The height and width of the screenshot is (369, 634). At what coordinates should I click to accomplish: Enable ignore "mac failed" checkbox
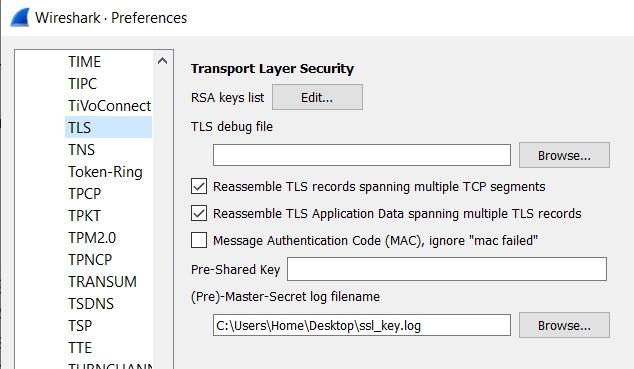click(199, 240)
